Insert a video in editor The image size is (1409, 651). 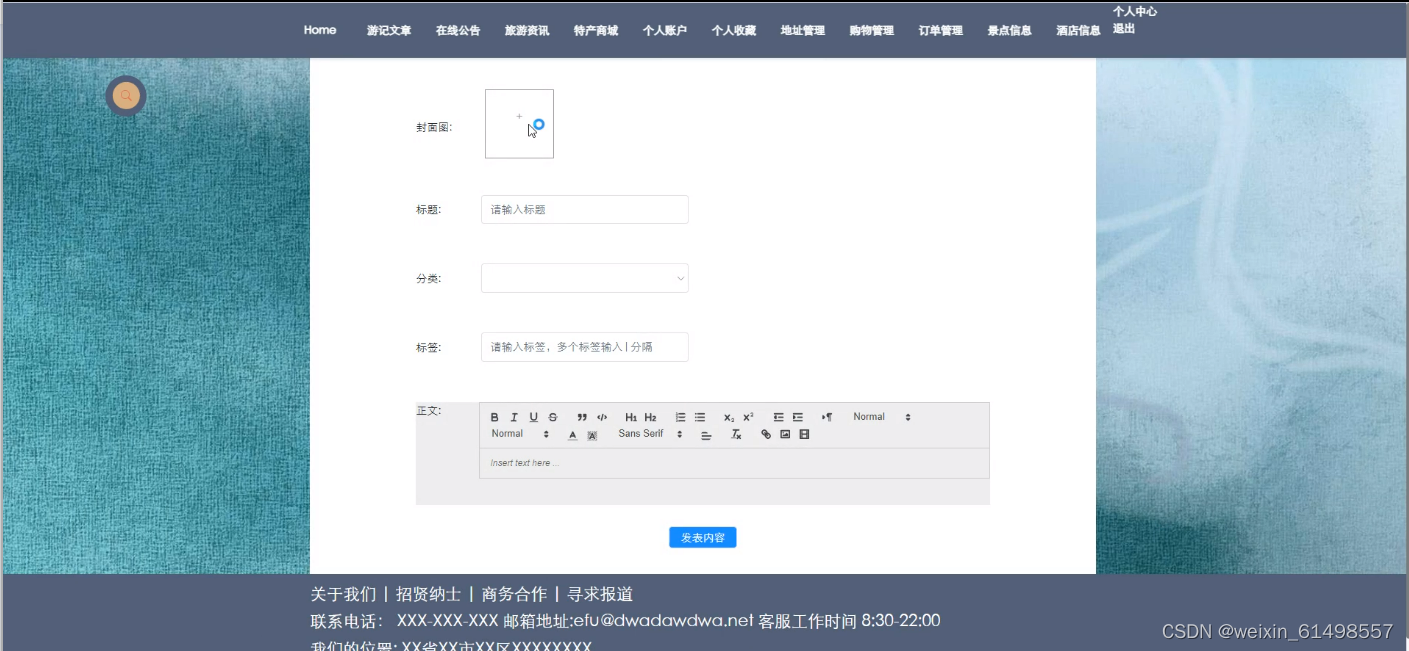[x=804, y=435]
